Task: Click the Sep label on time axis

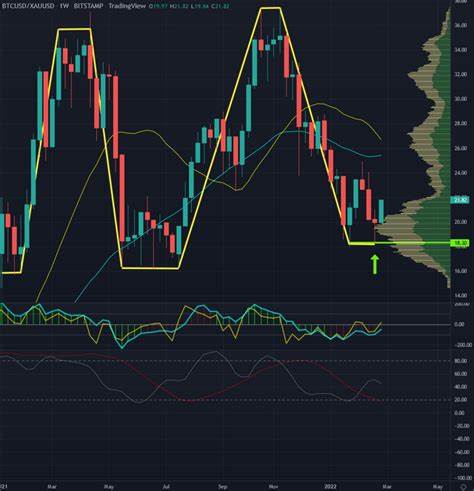Action: (223, 487)
